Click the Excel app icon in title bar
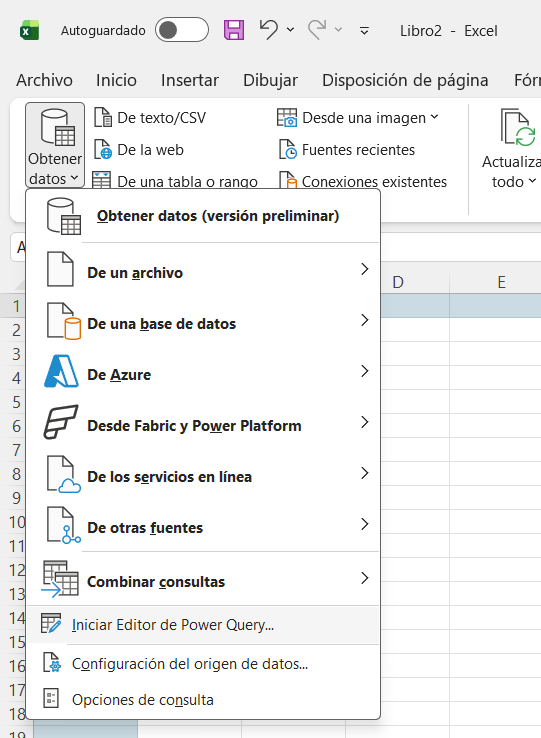Image resolution: width=541 pixels, height=738 pixels. click(29, 31)
